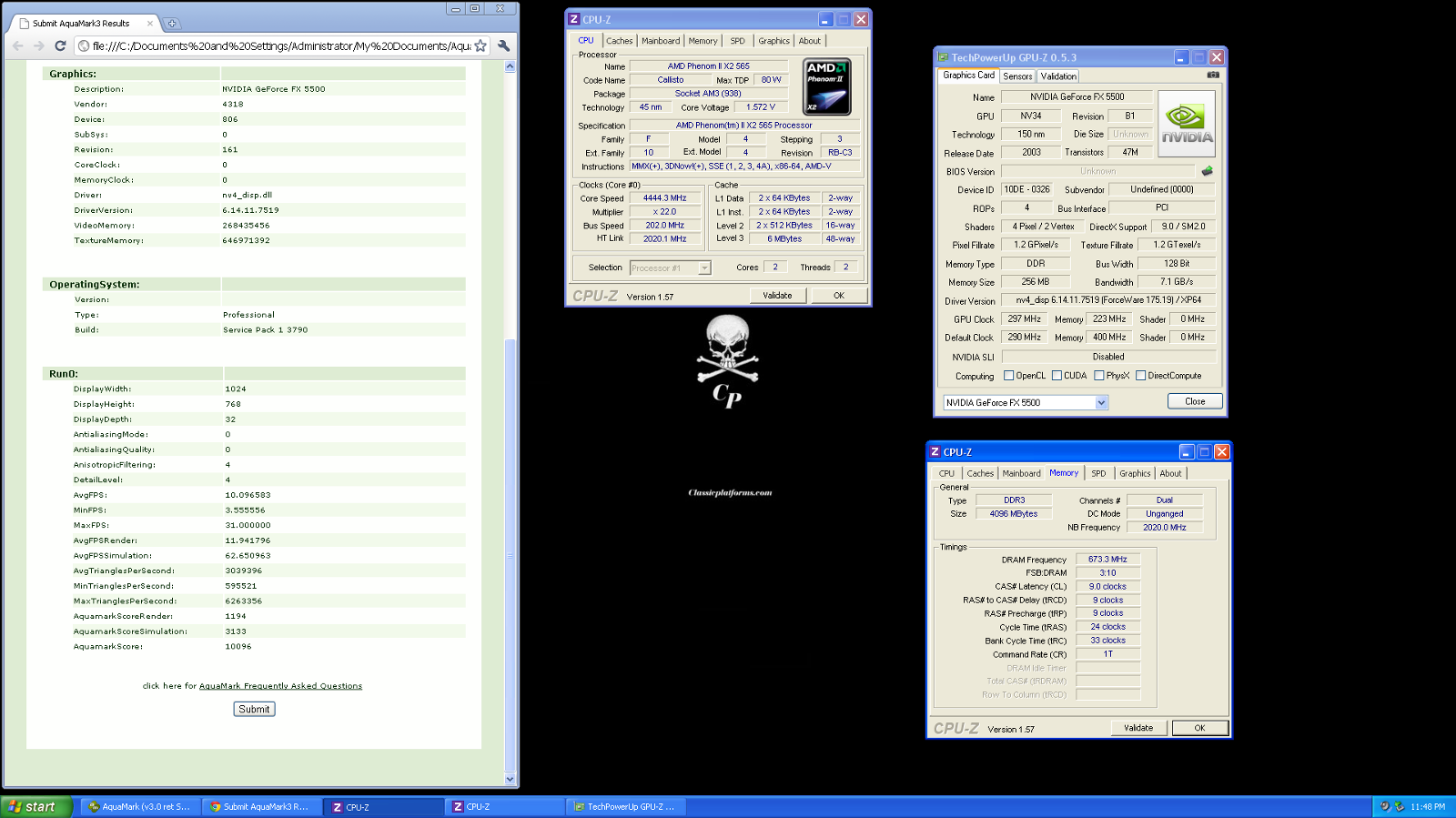Click AMD Phenom II logo in CPU-Z

(x=828, y=87)
